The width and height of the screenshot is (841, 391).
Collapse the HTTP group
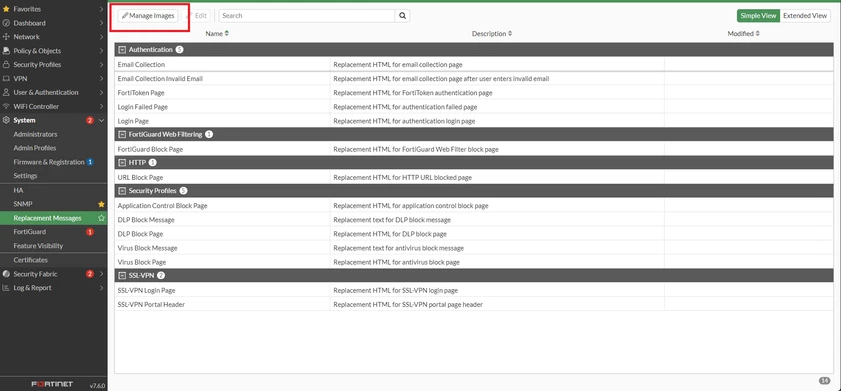point(122,163)
